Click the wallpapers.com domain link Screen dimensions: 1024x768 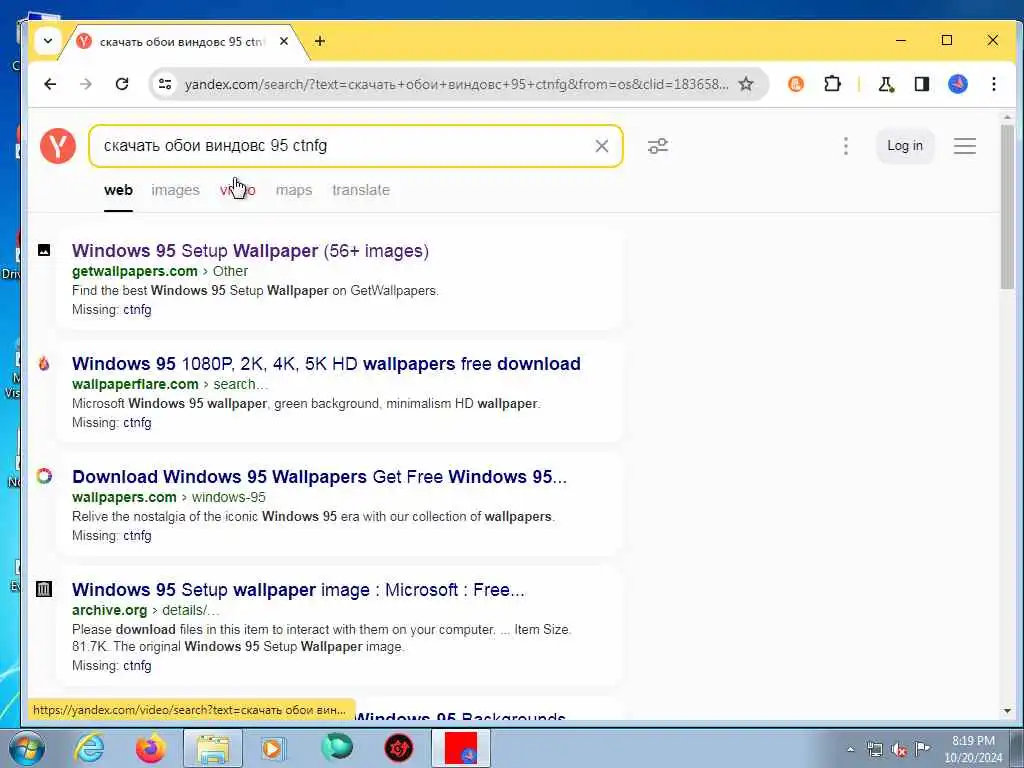[124, 497]
